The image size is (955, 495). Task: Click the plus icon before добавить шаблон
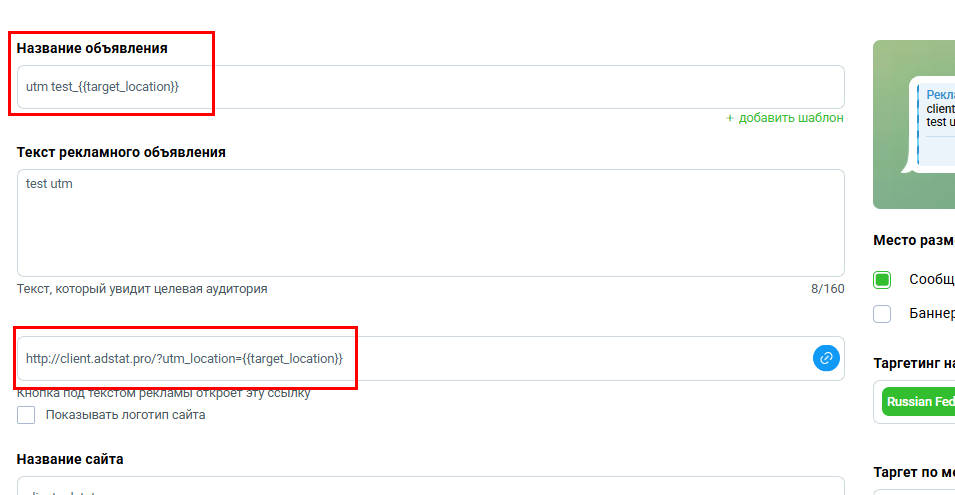(x=730, y=118)
